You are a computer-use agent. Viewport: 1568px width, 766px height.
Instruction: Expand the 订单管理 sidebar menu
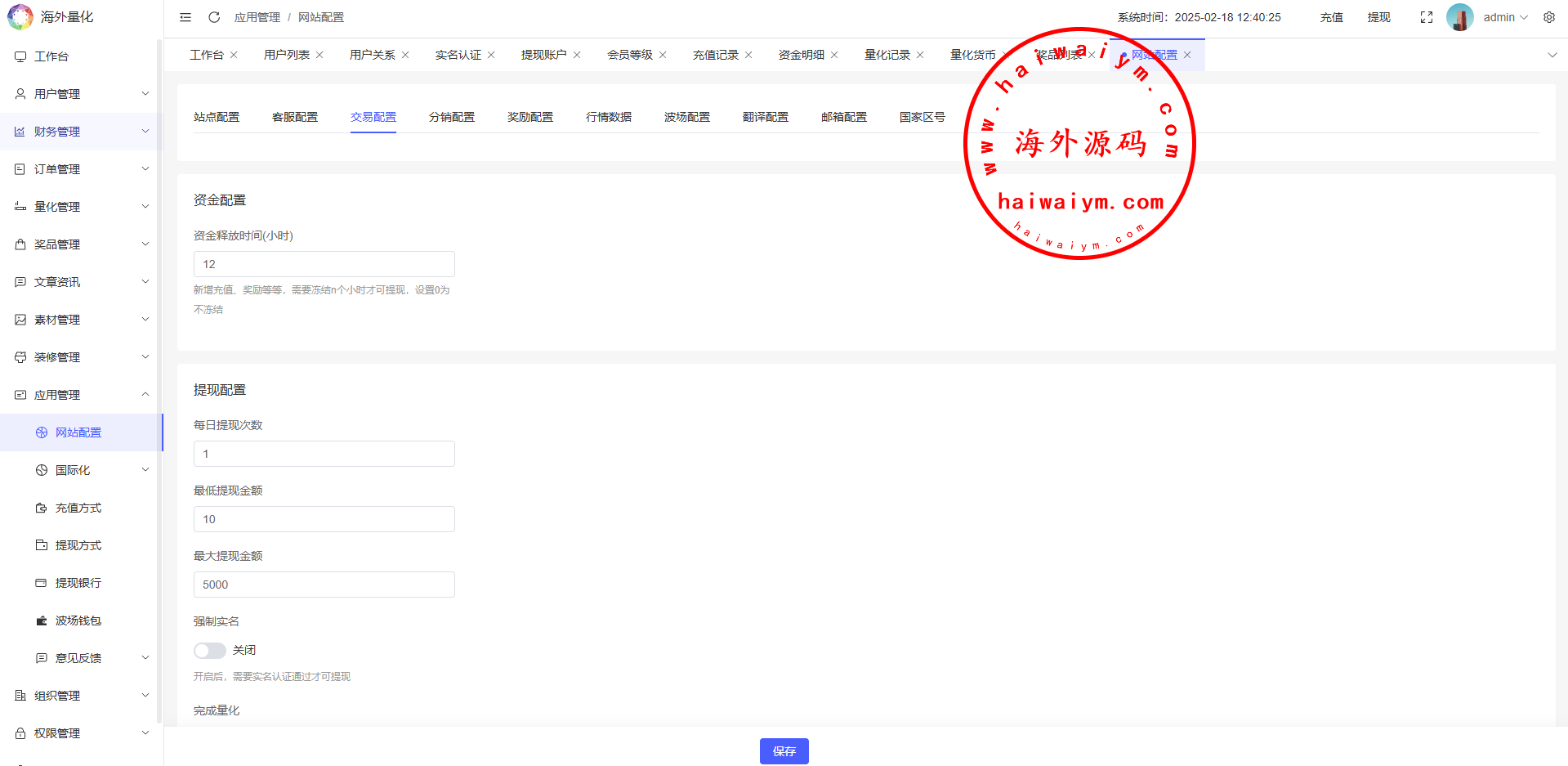pos(81,169)
